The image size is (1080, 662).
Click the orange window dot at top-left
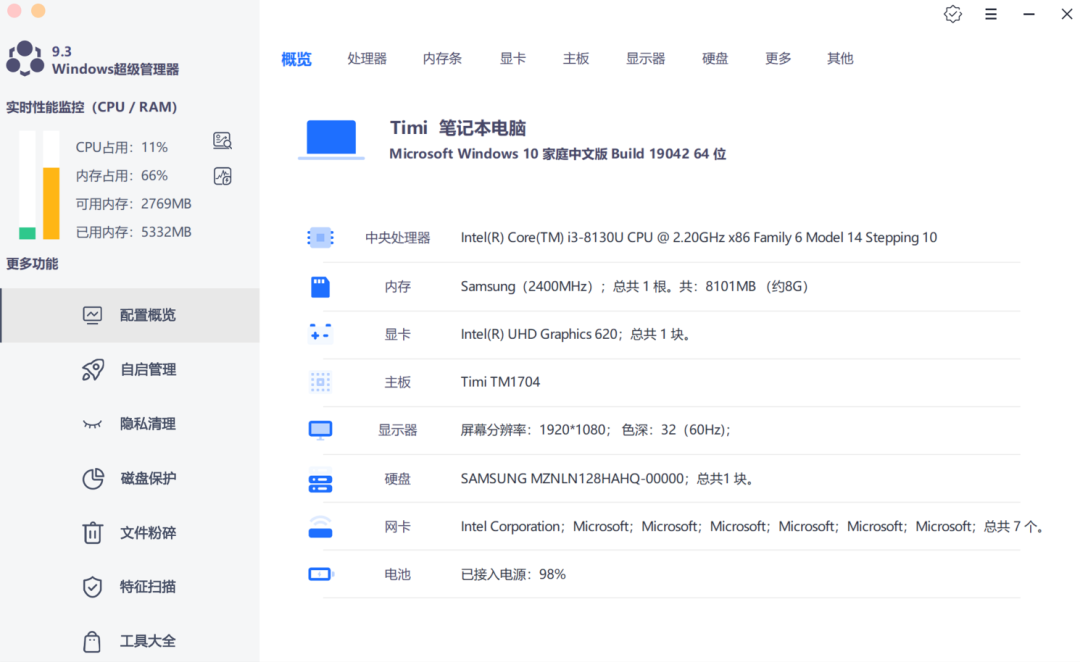[x=39, y=10]
